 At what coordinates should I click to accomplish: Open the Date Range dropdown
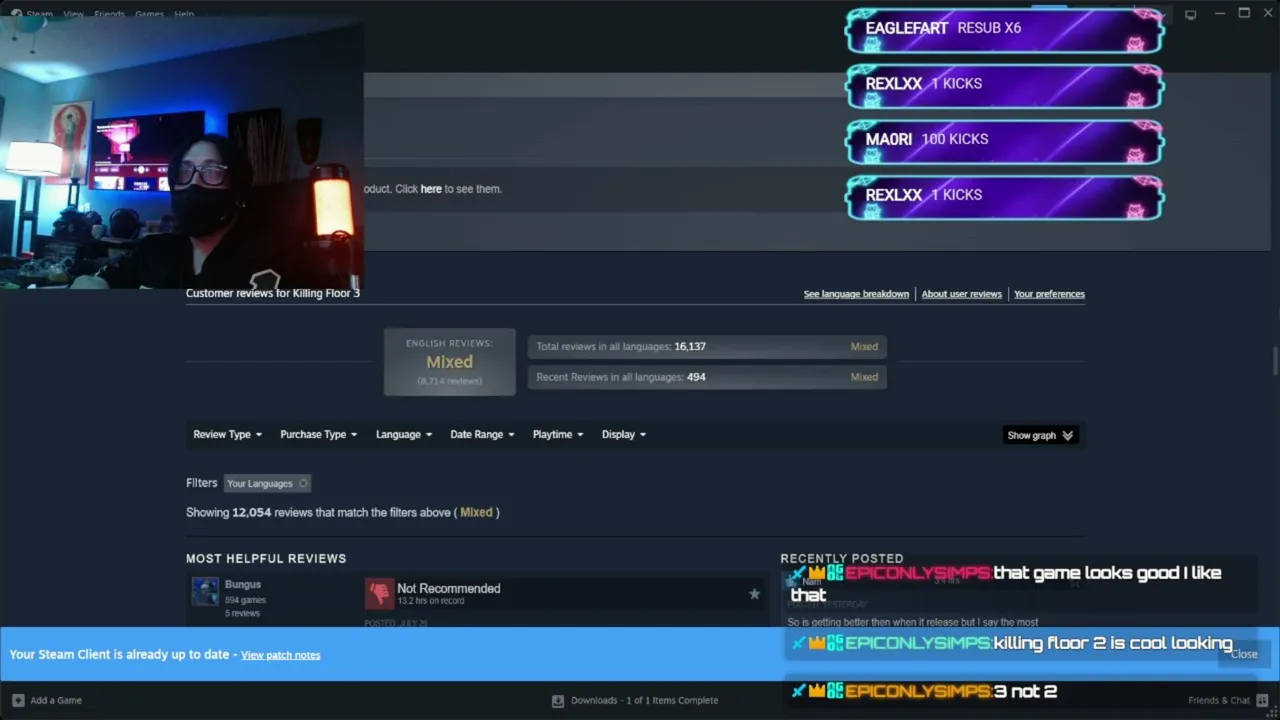[482, 435]
